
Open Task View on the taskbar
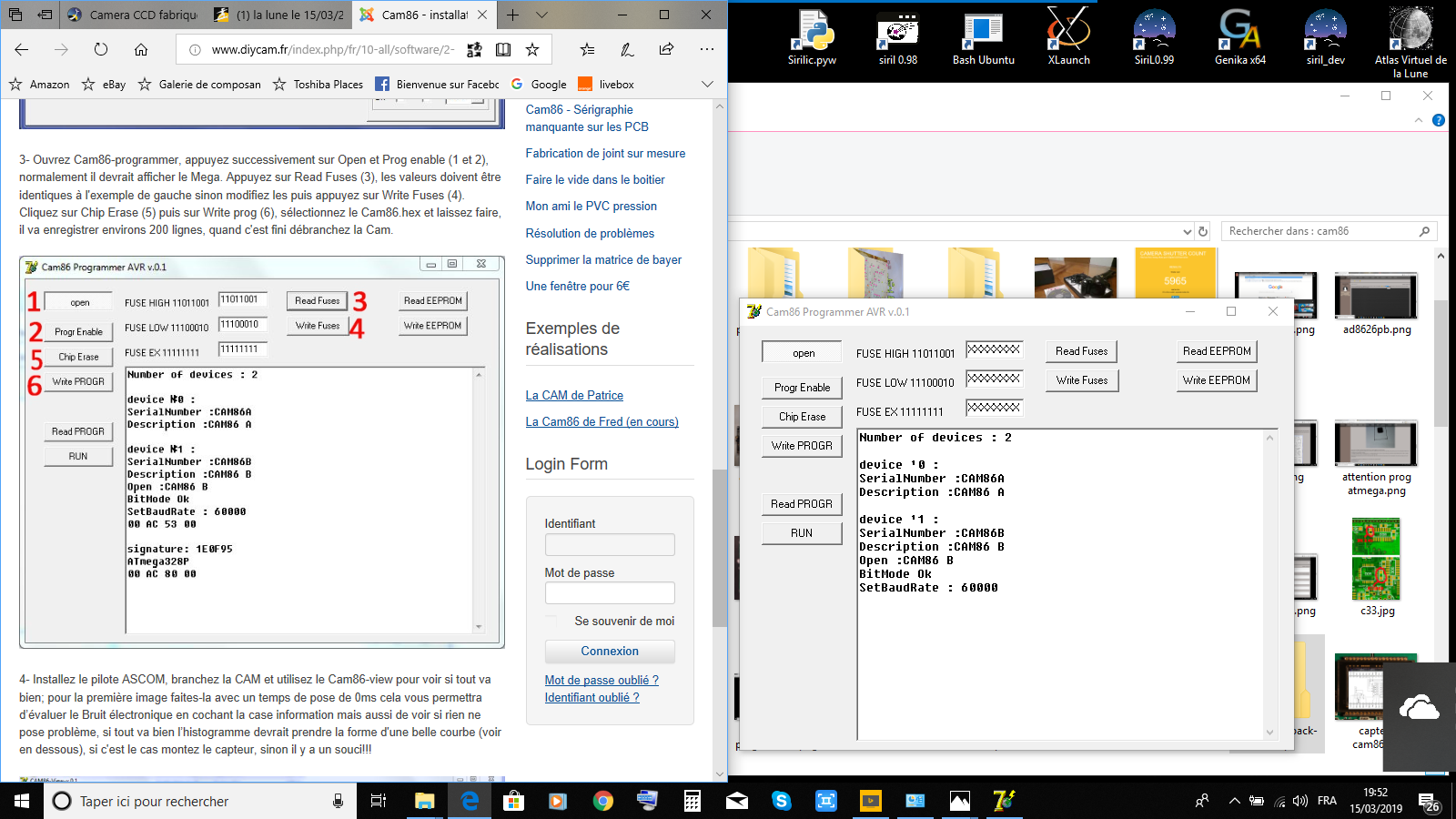(379, 801)
